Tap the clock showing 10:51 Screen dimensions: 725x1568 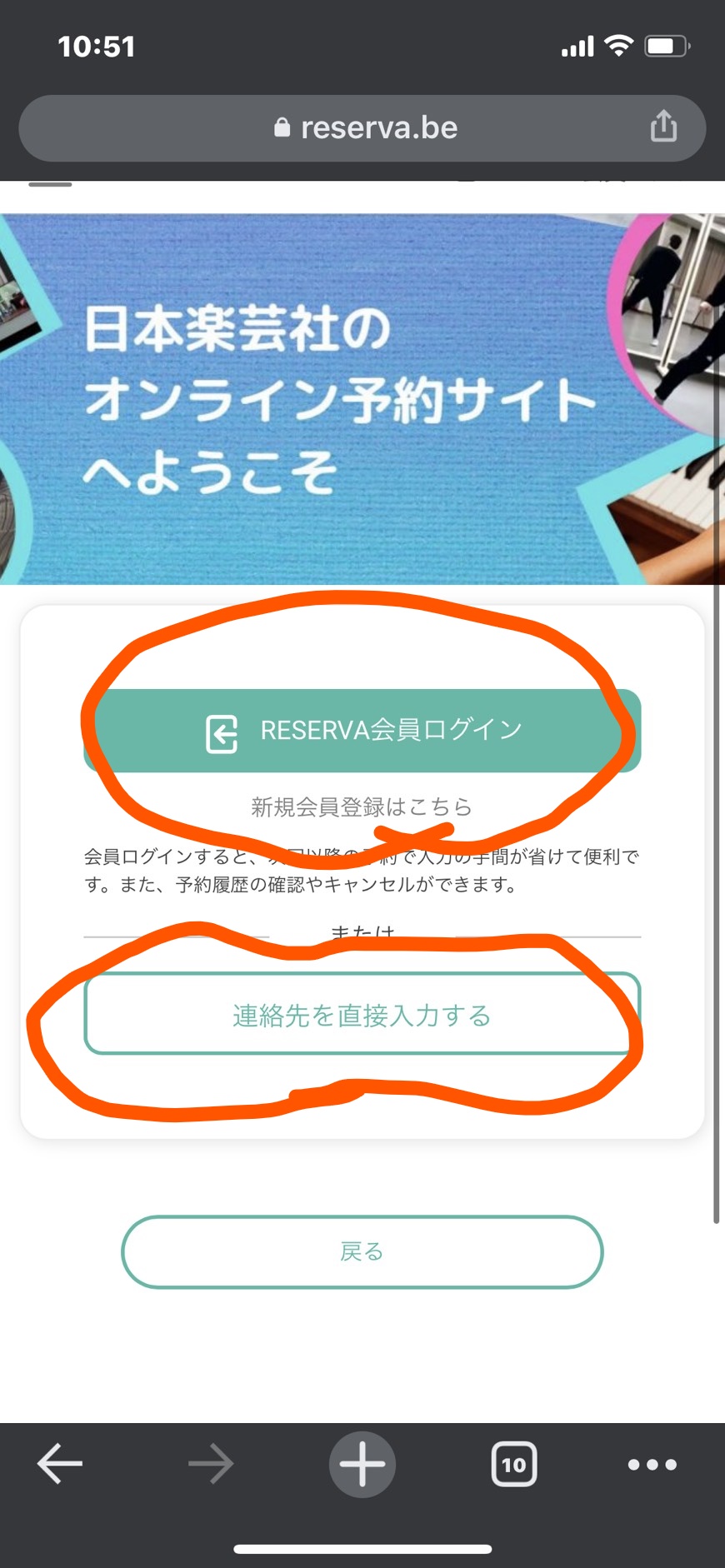[x=96, y=46]
